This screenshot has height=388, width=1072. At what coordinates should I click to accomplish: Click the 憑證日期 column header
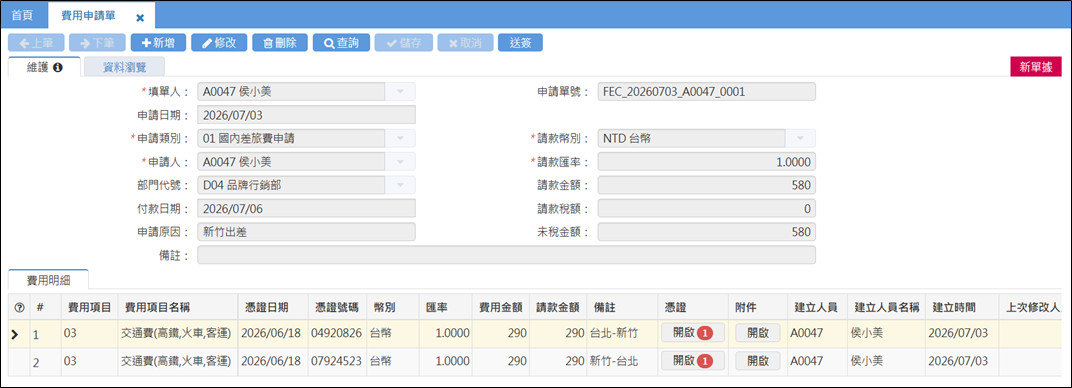pos(272,307)
